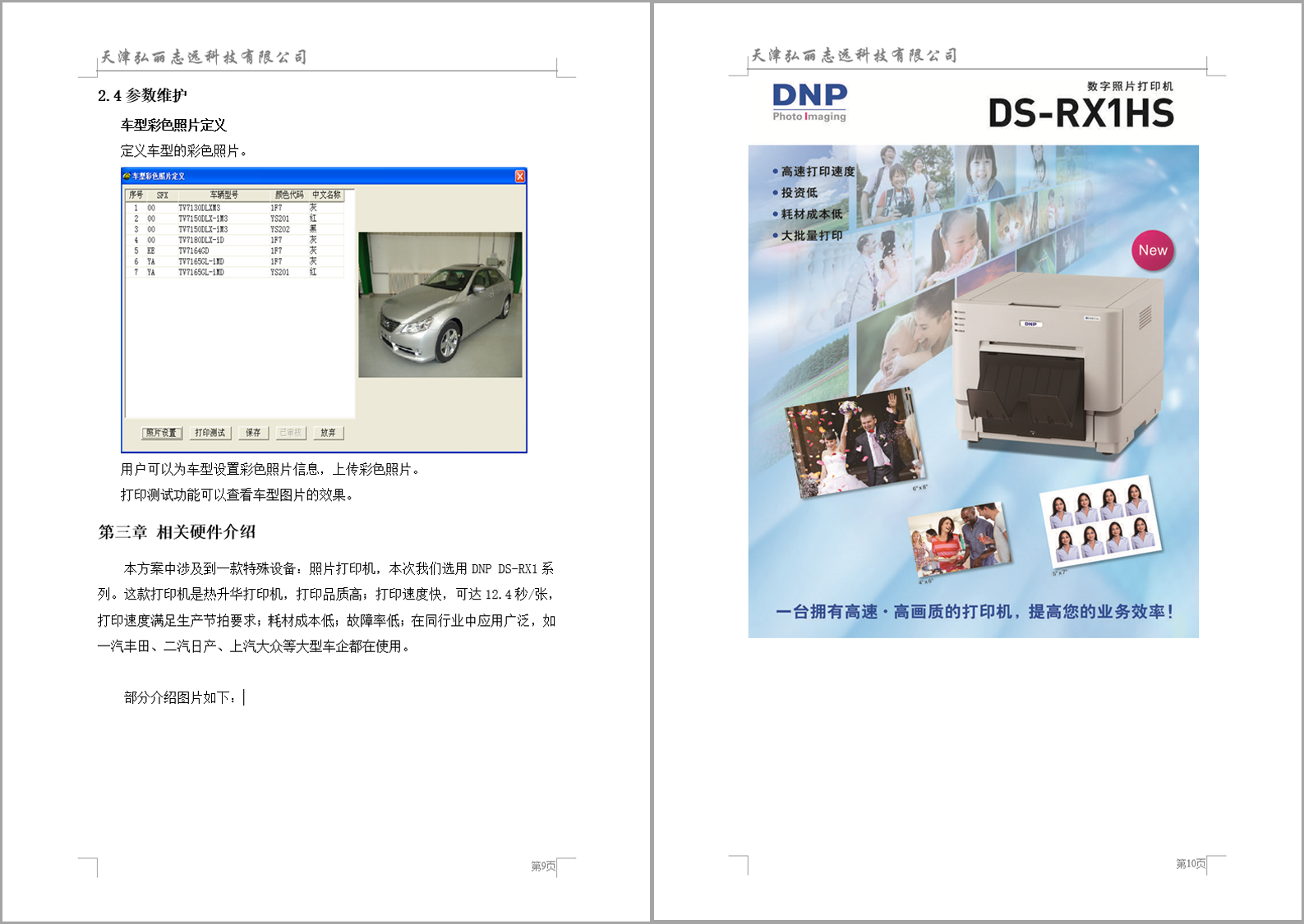Click the greyed-out 已审核 button
Image resolution: width=1304 pixels, height=924 pixels.
[x=290, y=433]
